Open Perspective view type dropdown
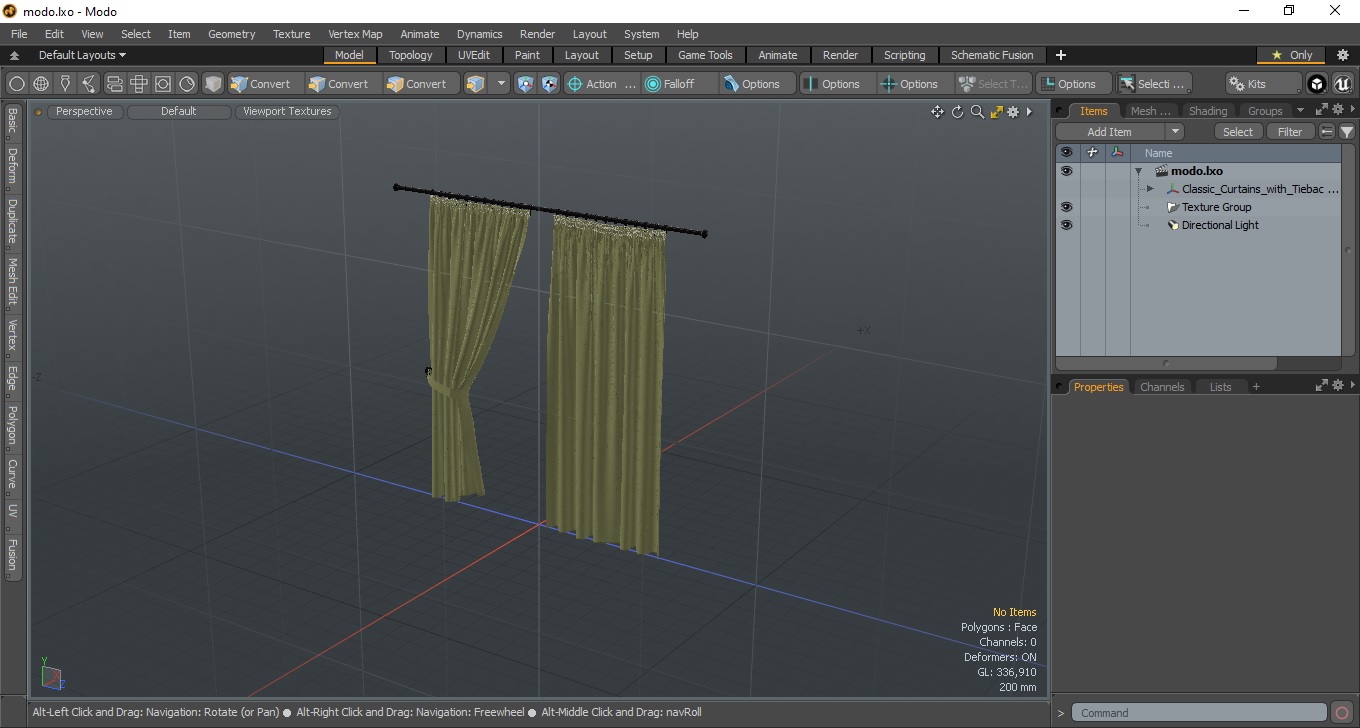This screenshot has width=1360, height=728. point(84,112)
